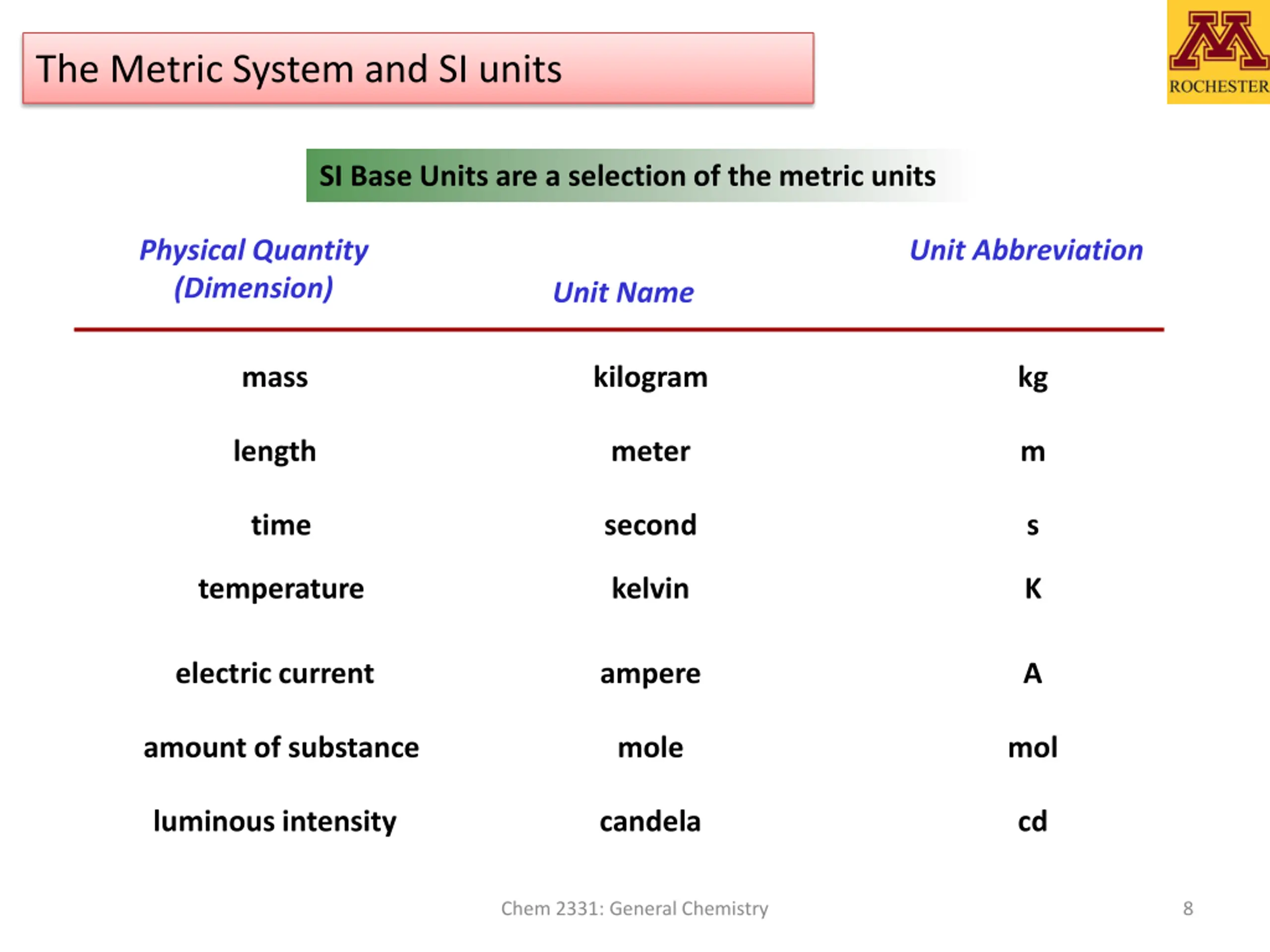Click the 'kelvin' unit name

650,588
